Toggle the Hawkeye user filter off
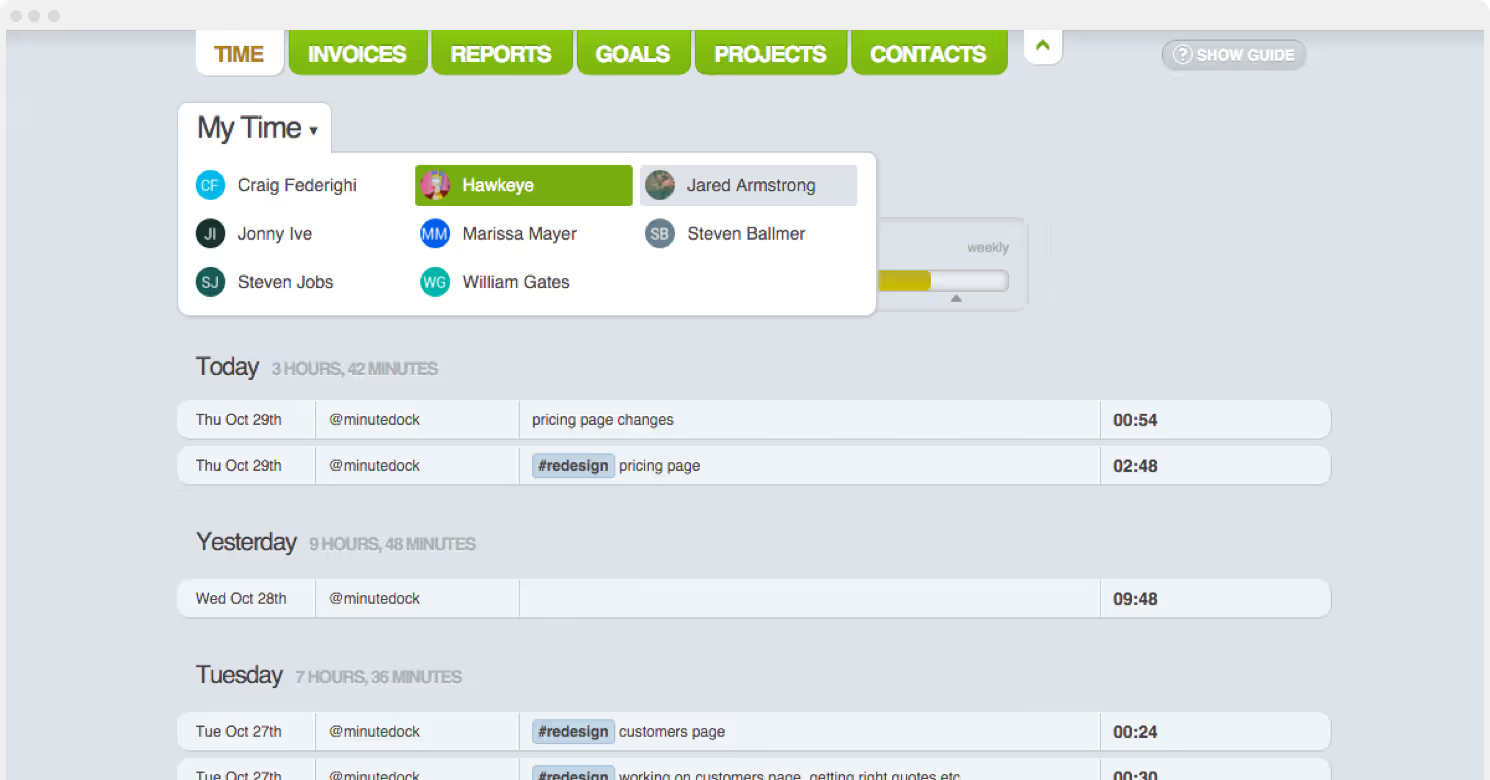This screenshot has width=1490, height=780. pos(523,185)
